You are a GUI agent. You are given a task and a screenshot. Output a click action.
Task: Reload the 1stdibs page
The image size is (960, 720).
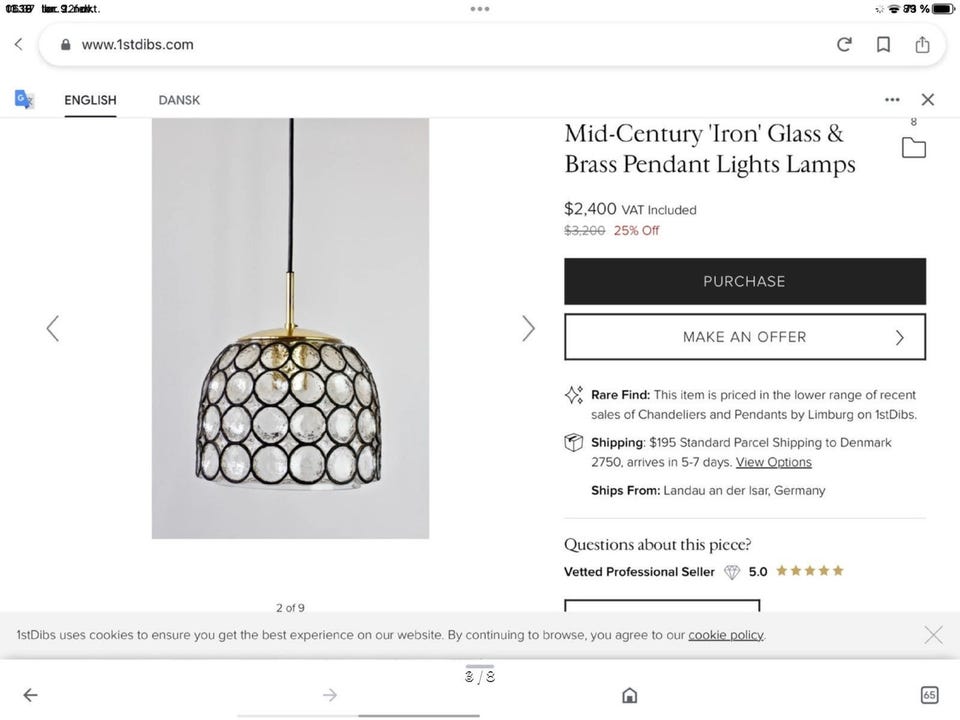(x=844, y=44)
